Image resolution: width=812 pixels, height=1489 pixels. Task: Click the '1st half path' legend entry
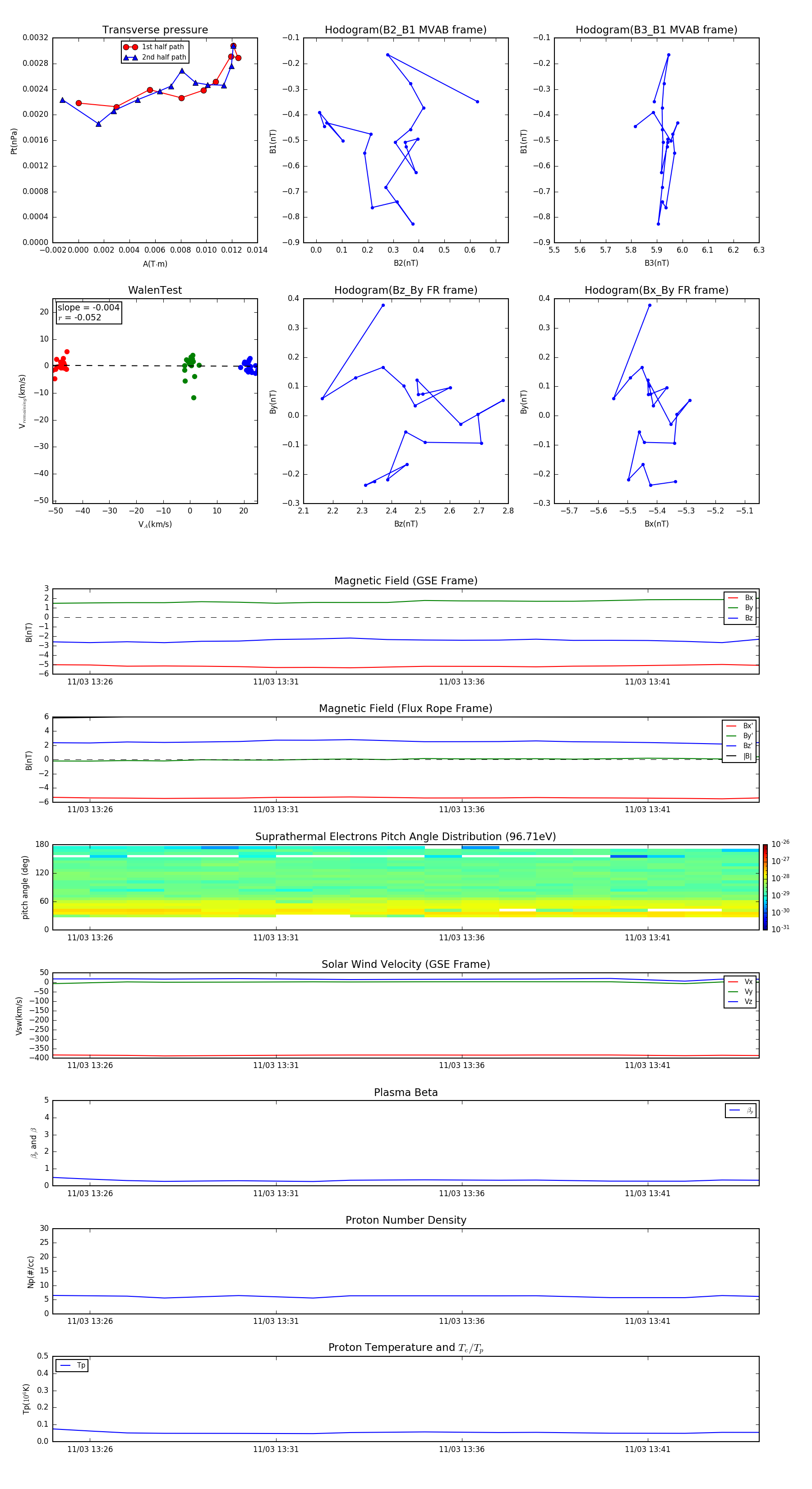coord(154,47)
